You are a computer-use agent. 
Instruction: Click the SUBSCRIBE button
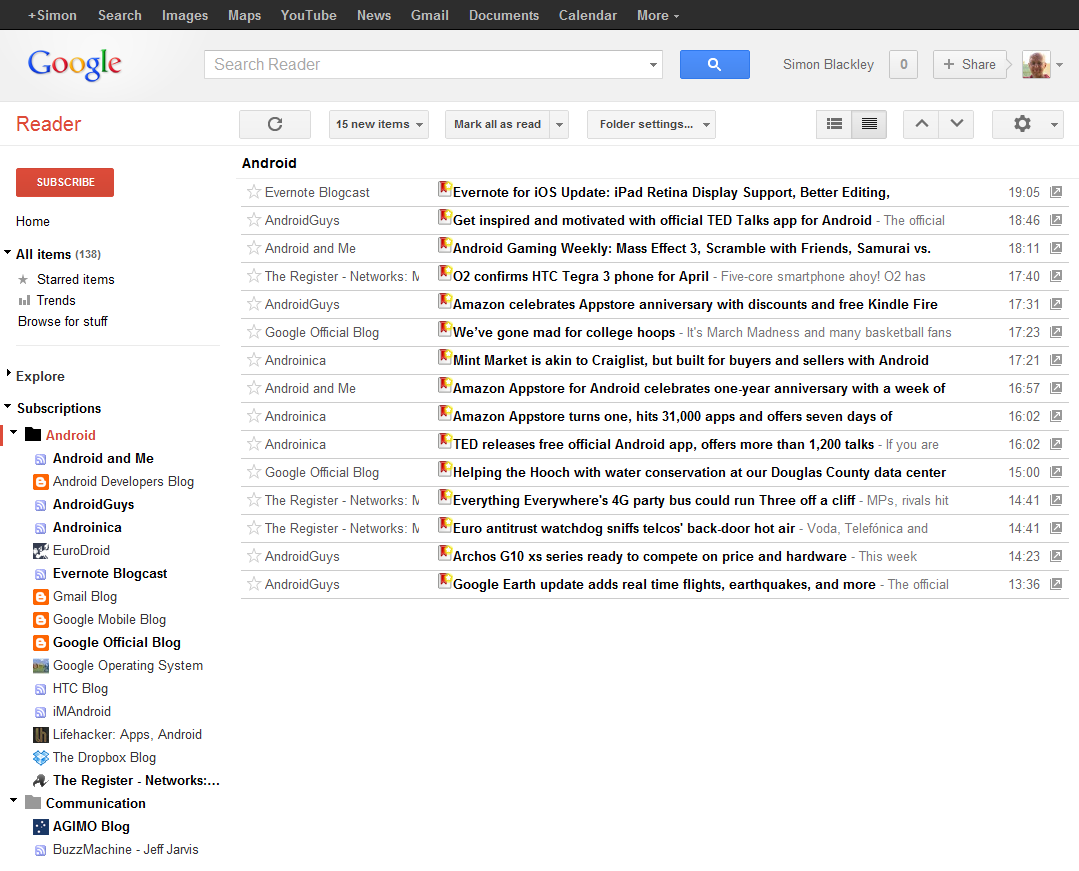(65, 182)
